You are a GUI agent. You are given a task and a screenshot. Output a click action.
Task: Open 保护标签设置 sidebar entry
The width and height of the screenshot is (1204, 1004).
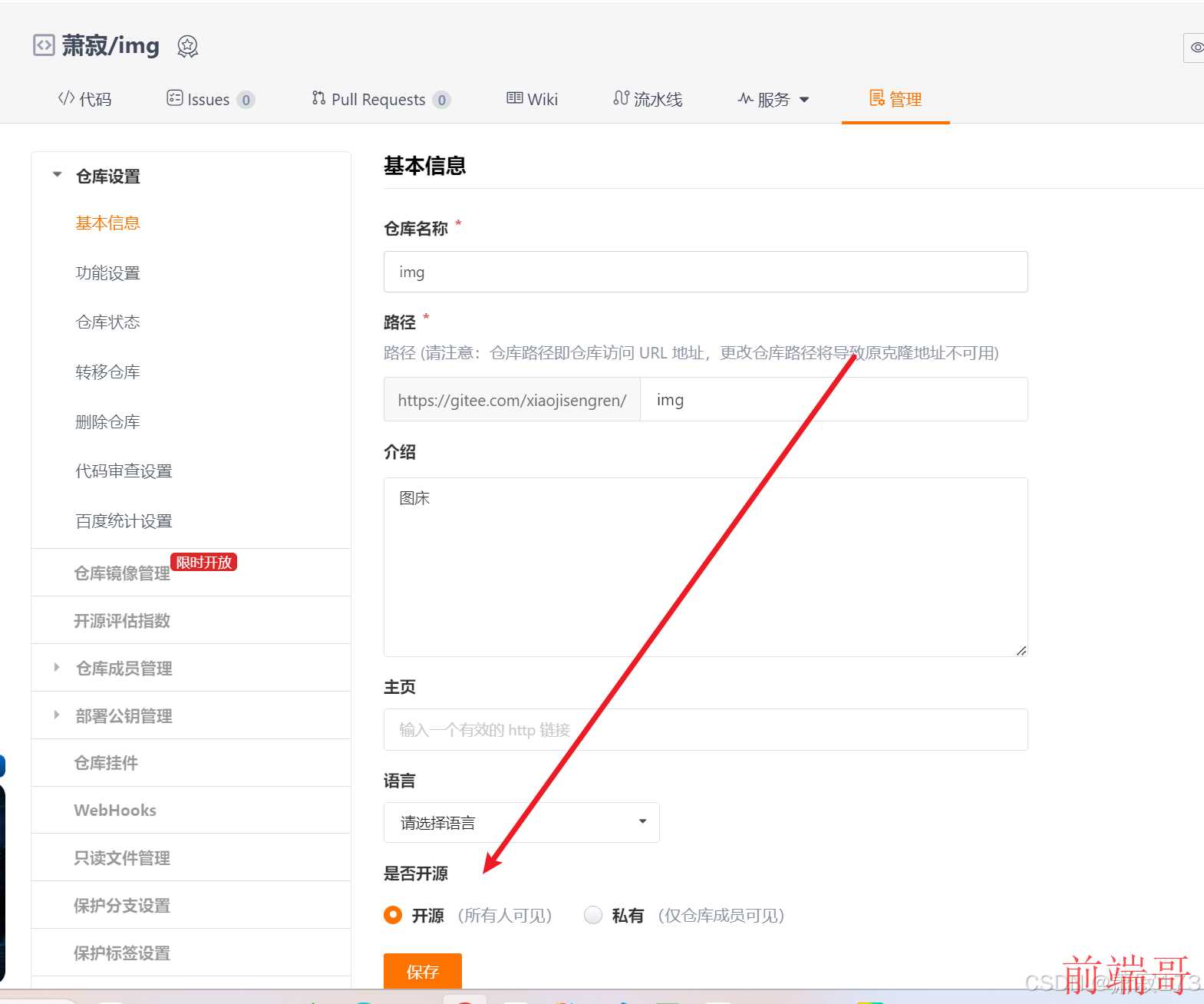tap(122, 953)
